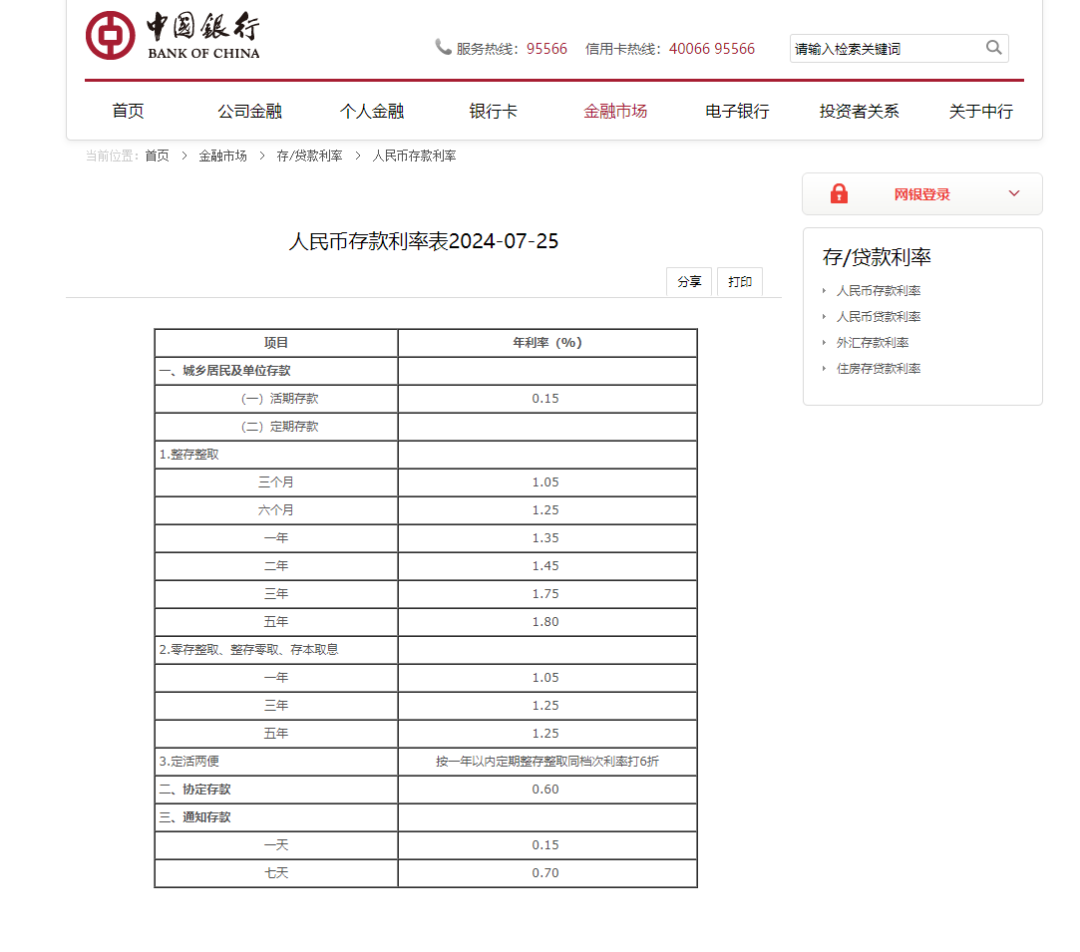Click the red lock icon
1080x952 pixels.
pos(839,194)
